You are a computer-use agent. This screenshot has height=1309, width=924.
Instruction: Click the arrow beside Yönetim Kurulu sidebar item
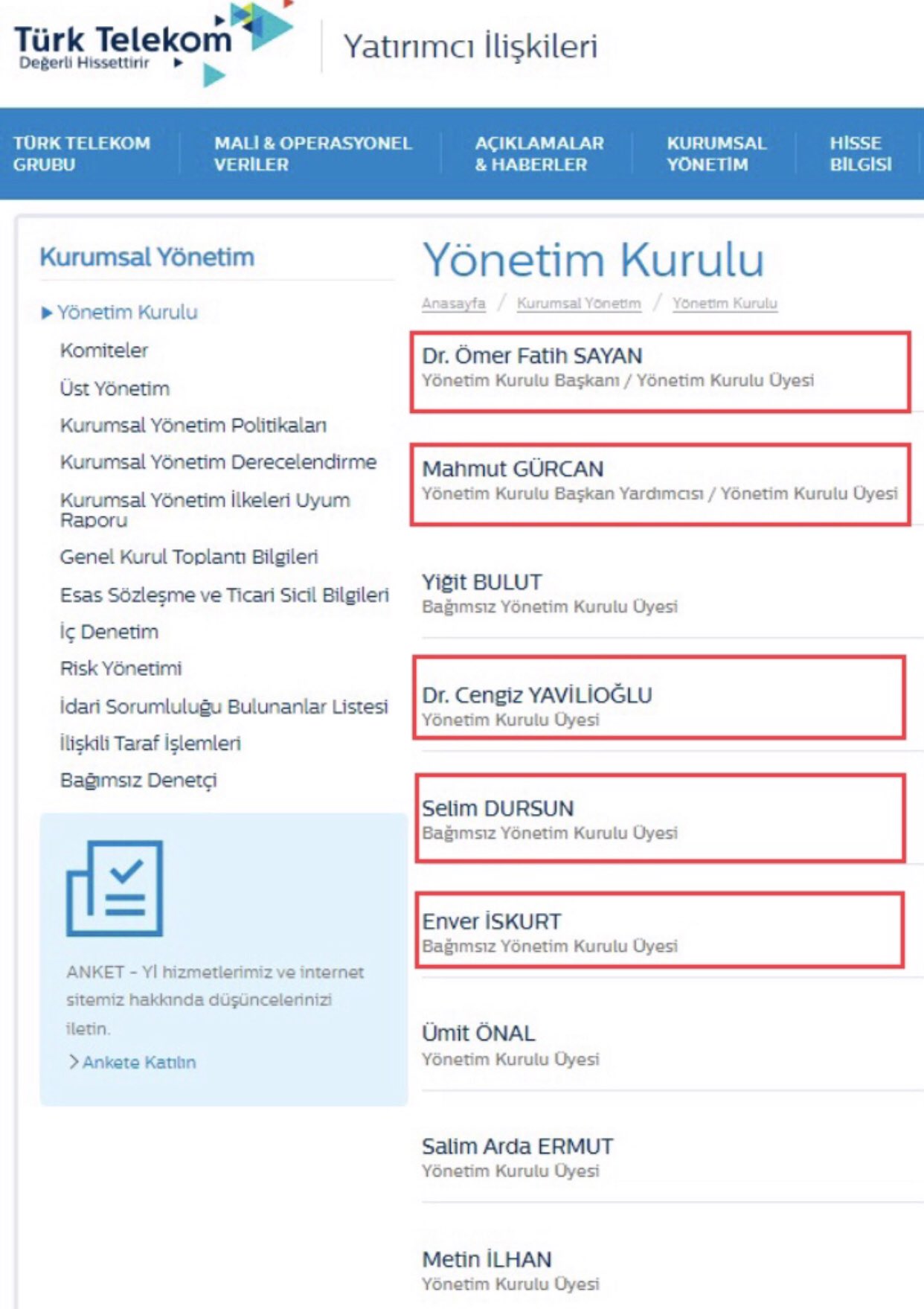tap(47, 313)
